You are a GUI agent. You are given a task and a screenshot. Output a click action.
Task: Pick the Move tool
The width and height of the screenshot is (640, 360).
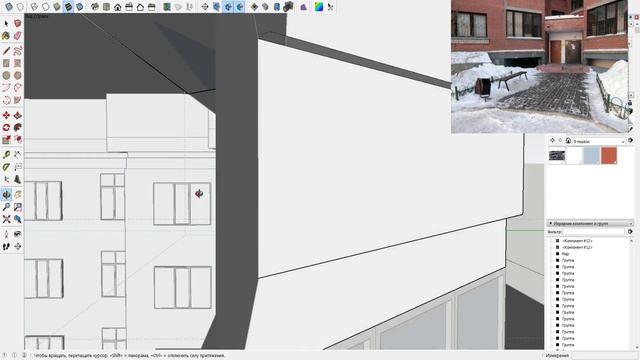click(x=6, y=116)
